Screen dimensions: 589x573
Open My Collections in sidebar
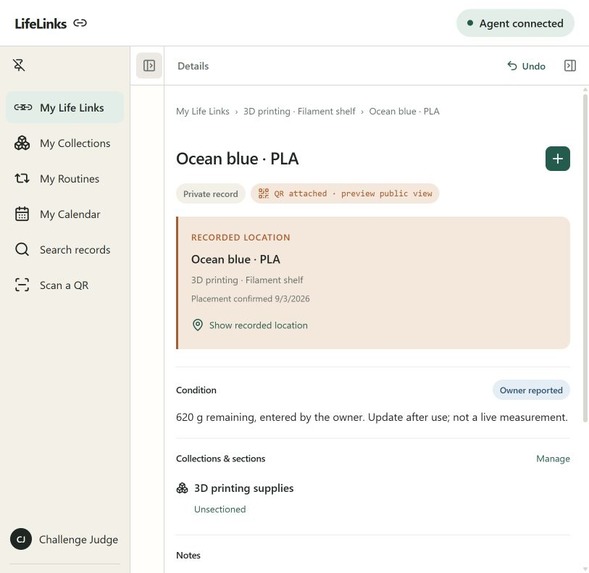pos(65,143)
